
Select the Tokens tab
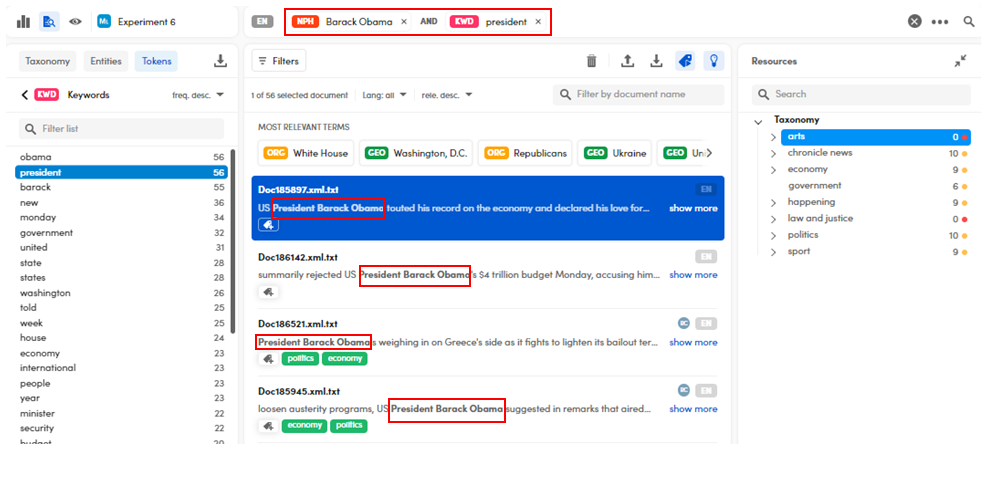pos(156,61)
